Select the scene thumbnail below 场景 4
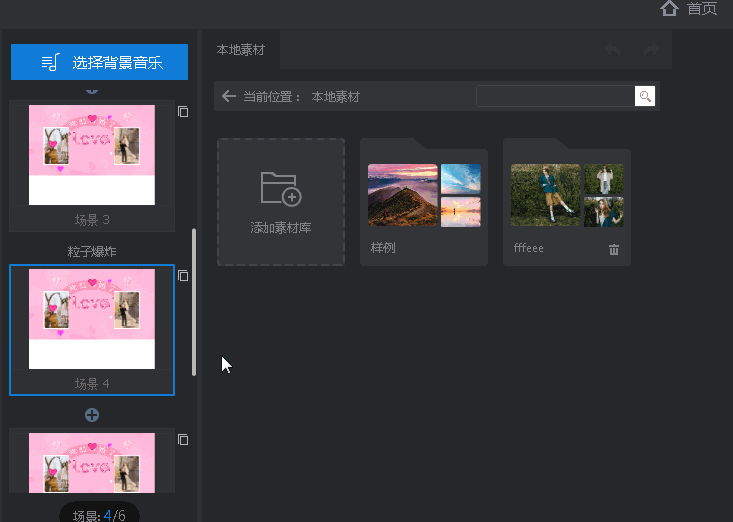733x522 pixels. click(x=92, y=463)
